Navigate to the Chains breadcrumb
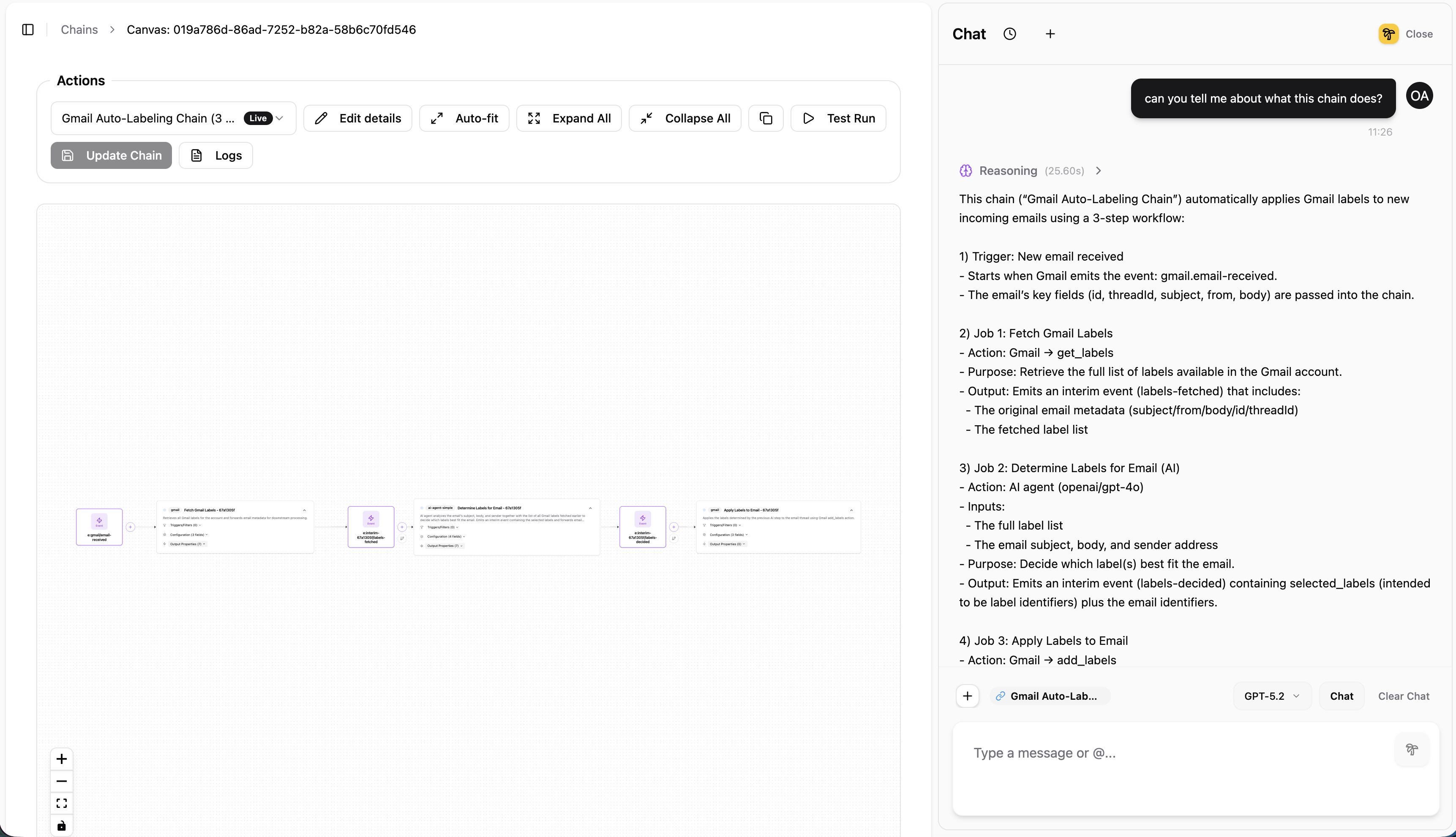This screenshot has width=1456, height=837. [79, 29]
